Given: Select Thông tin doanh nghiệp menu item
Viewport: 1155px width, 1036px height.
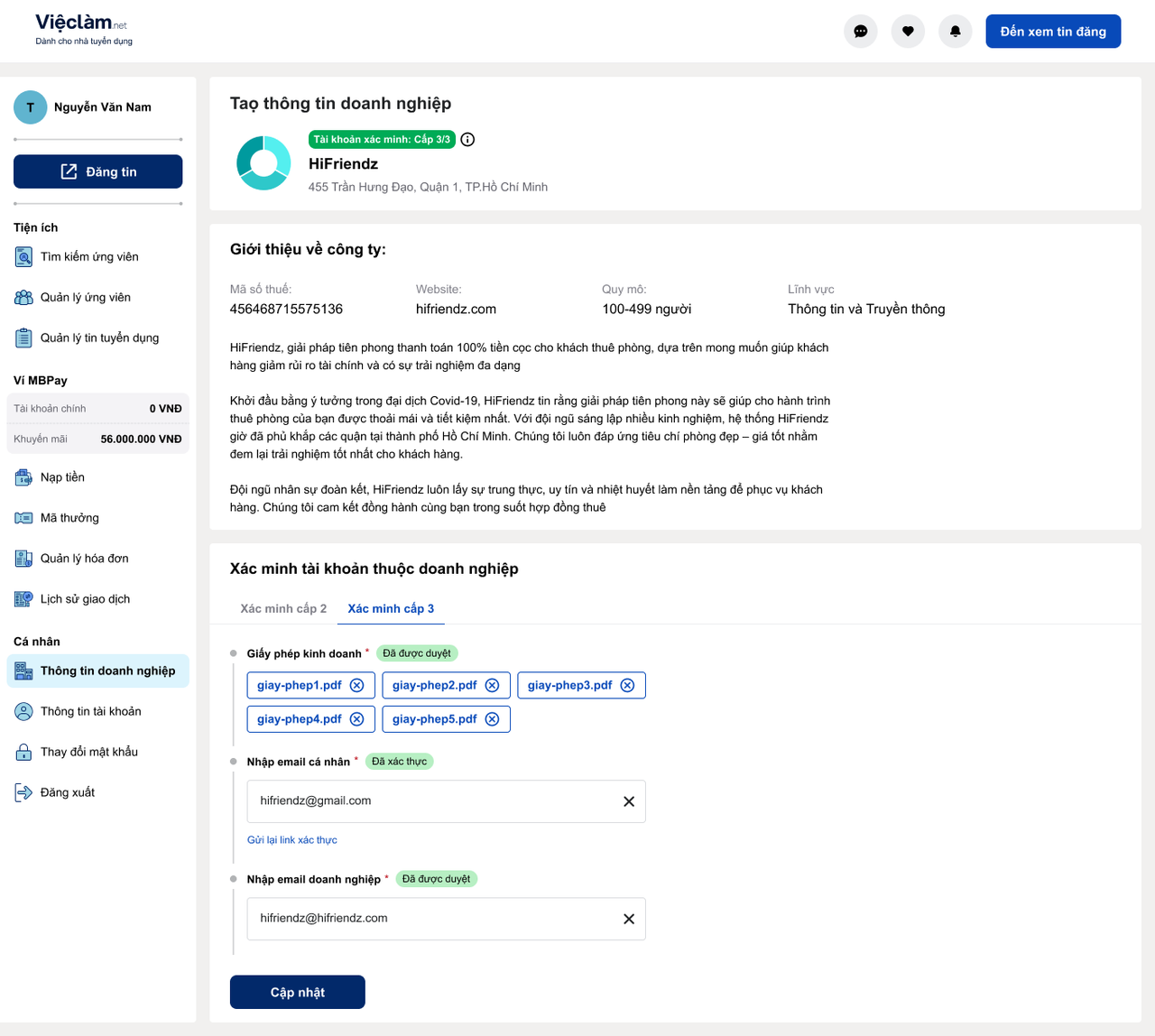Looking at the screenshot, I should (97, 671).
